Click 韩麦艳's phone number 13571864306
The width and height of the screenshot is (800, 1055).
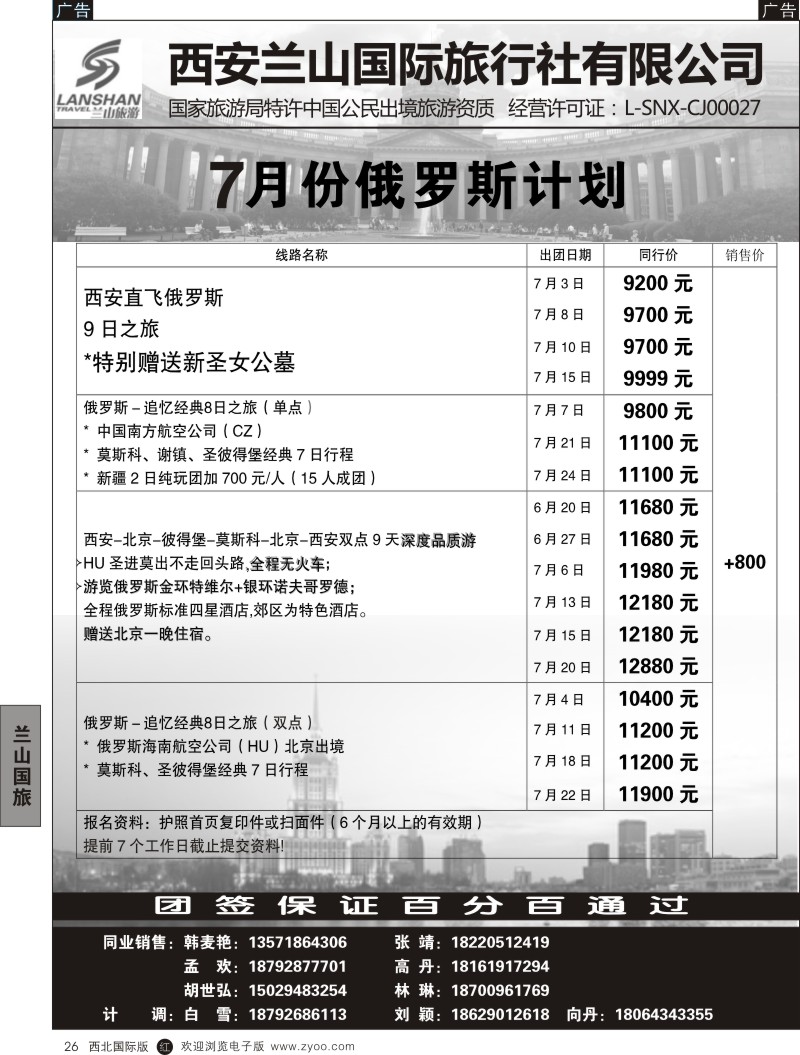pos(298,943)
